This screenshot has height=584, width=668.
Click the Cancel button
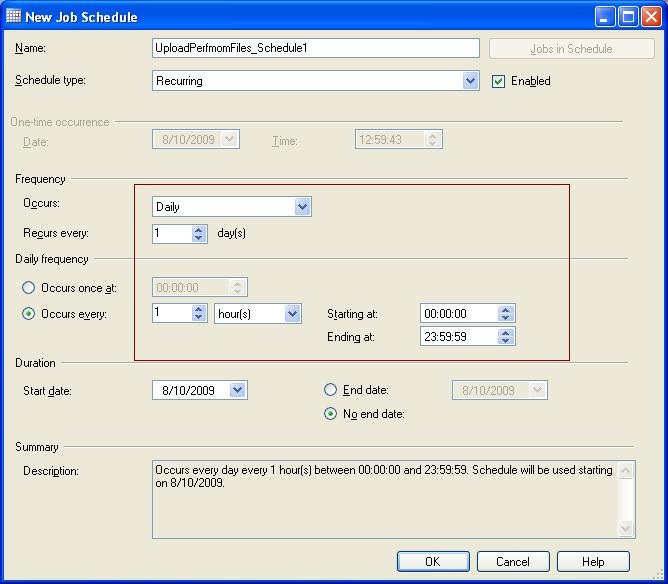click(512, 561)
